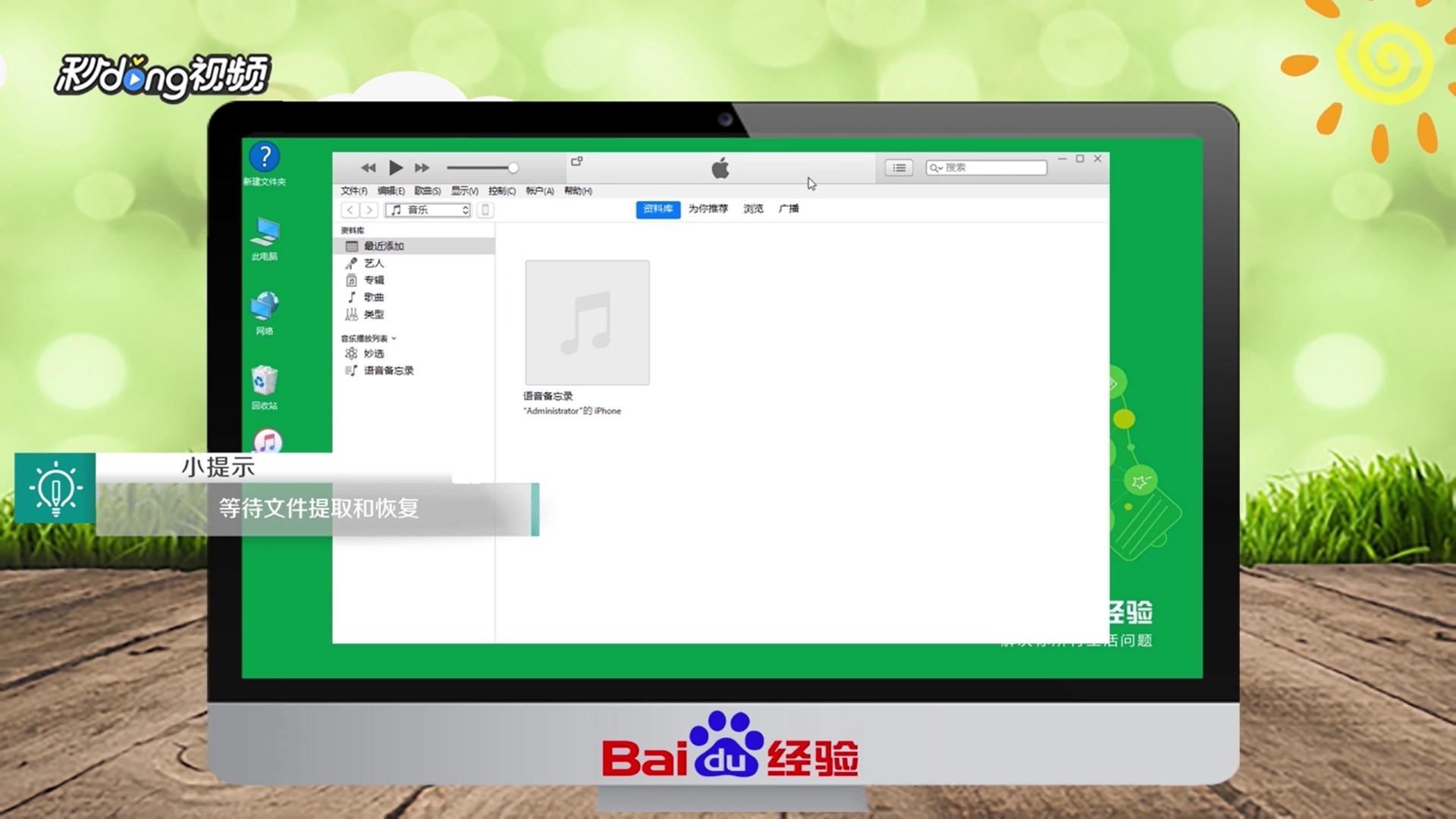Click the iPhone device icon button
Viewport: 1456px width, 819px height.
tap(485, 210)
